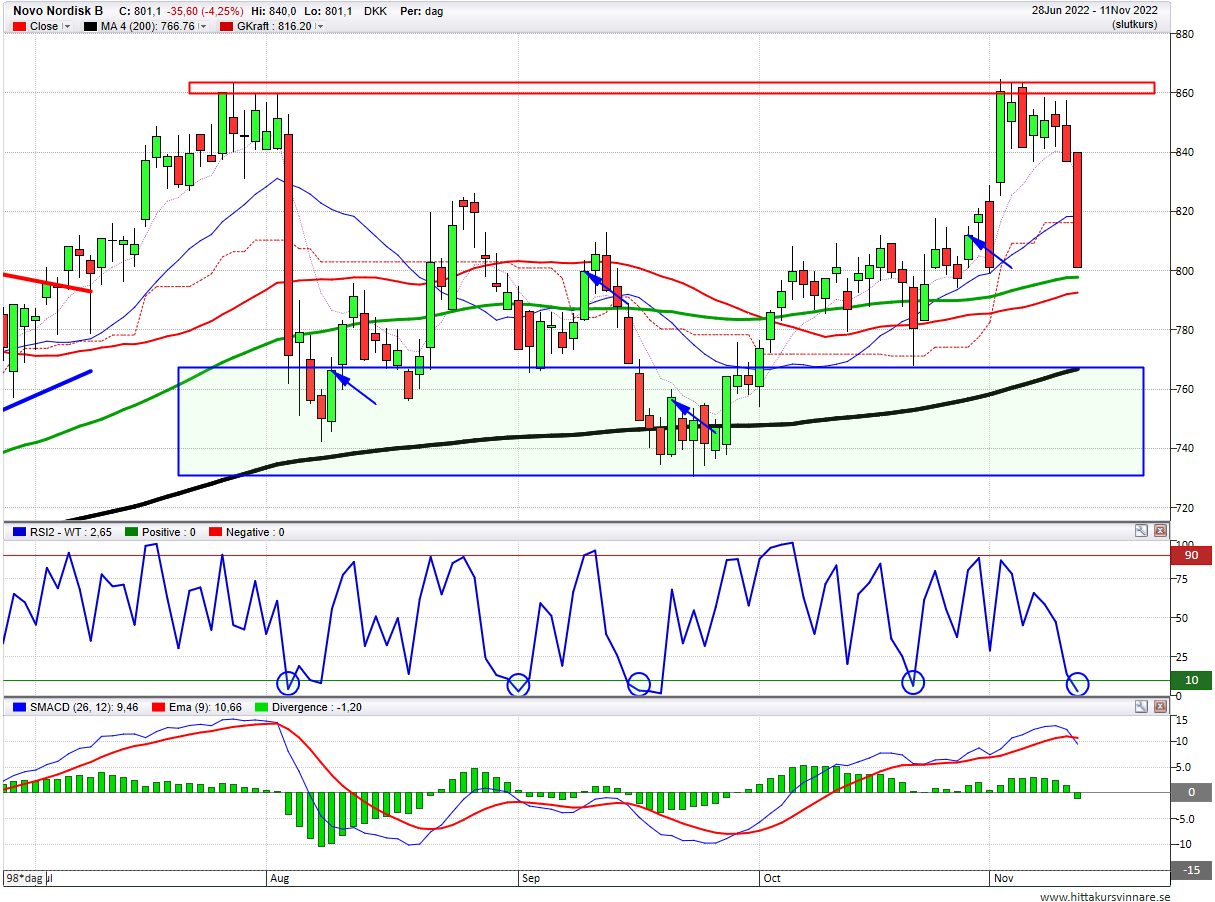Open SMACD panel settings wrench icon
This screenshot has width=1215, height=902.
click(x=1141, y=707)
